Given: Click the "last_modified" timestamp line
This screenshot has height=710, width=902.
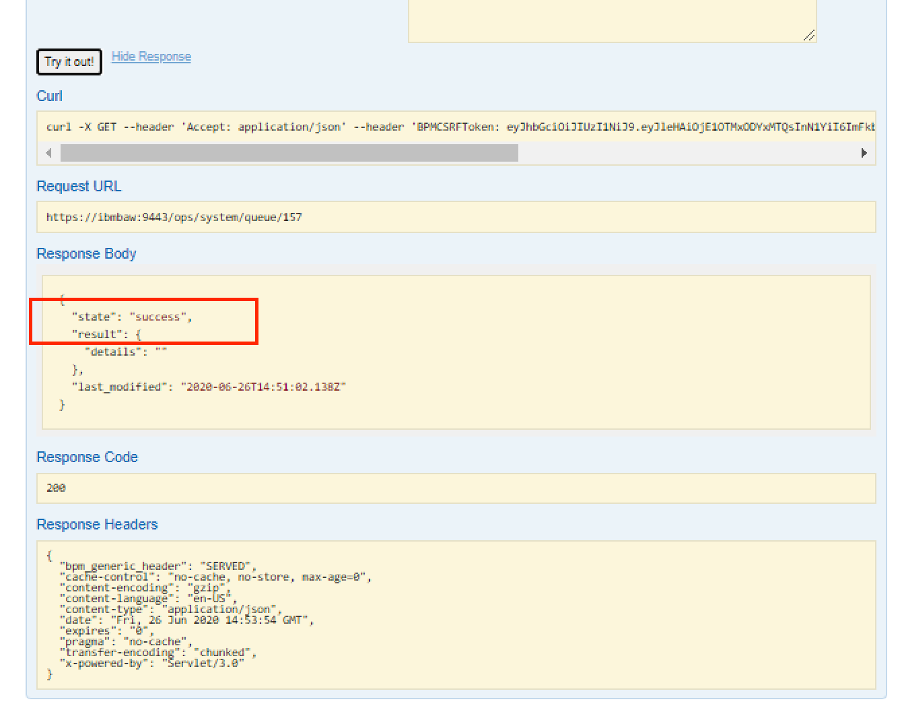Looking at the screenshot, I should (209, 387).
